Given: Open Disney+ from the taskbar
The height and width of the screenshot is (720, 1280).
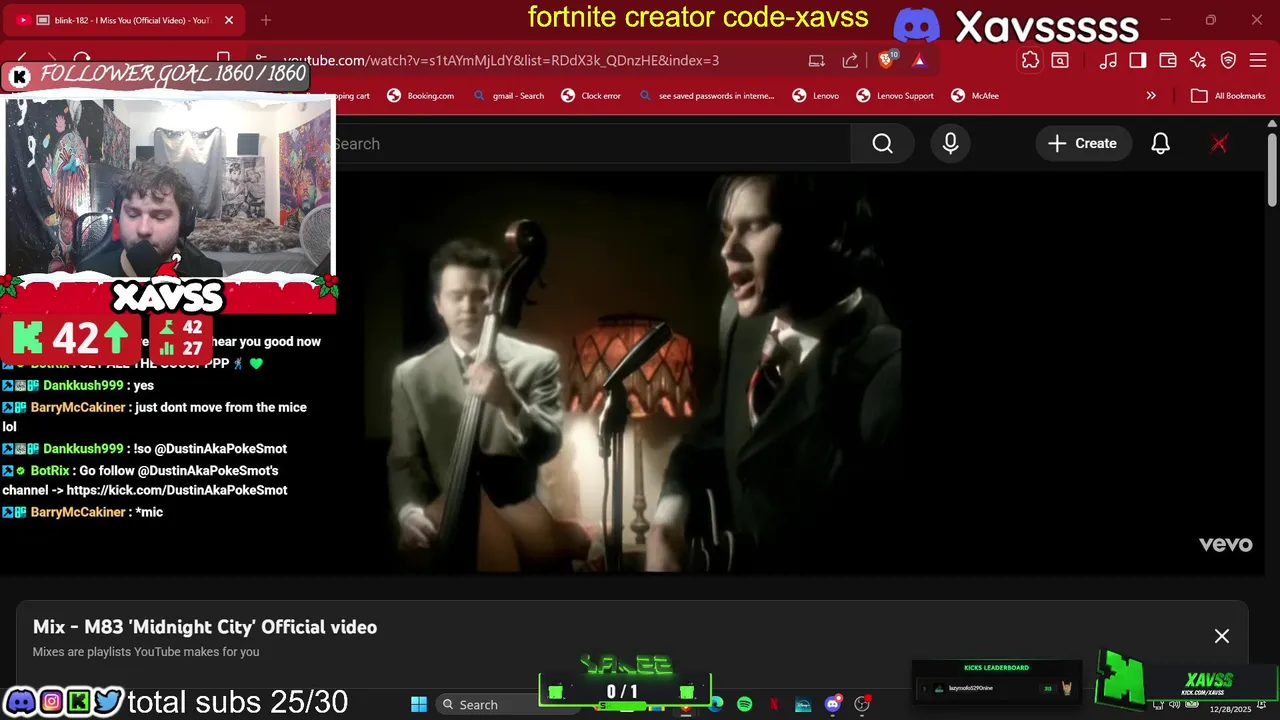Looking at the screenshot, I should pyautogui.click(x=803, y=705).
